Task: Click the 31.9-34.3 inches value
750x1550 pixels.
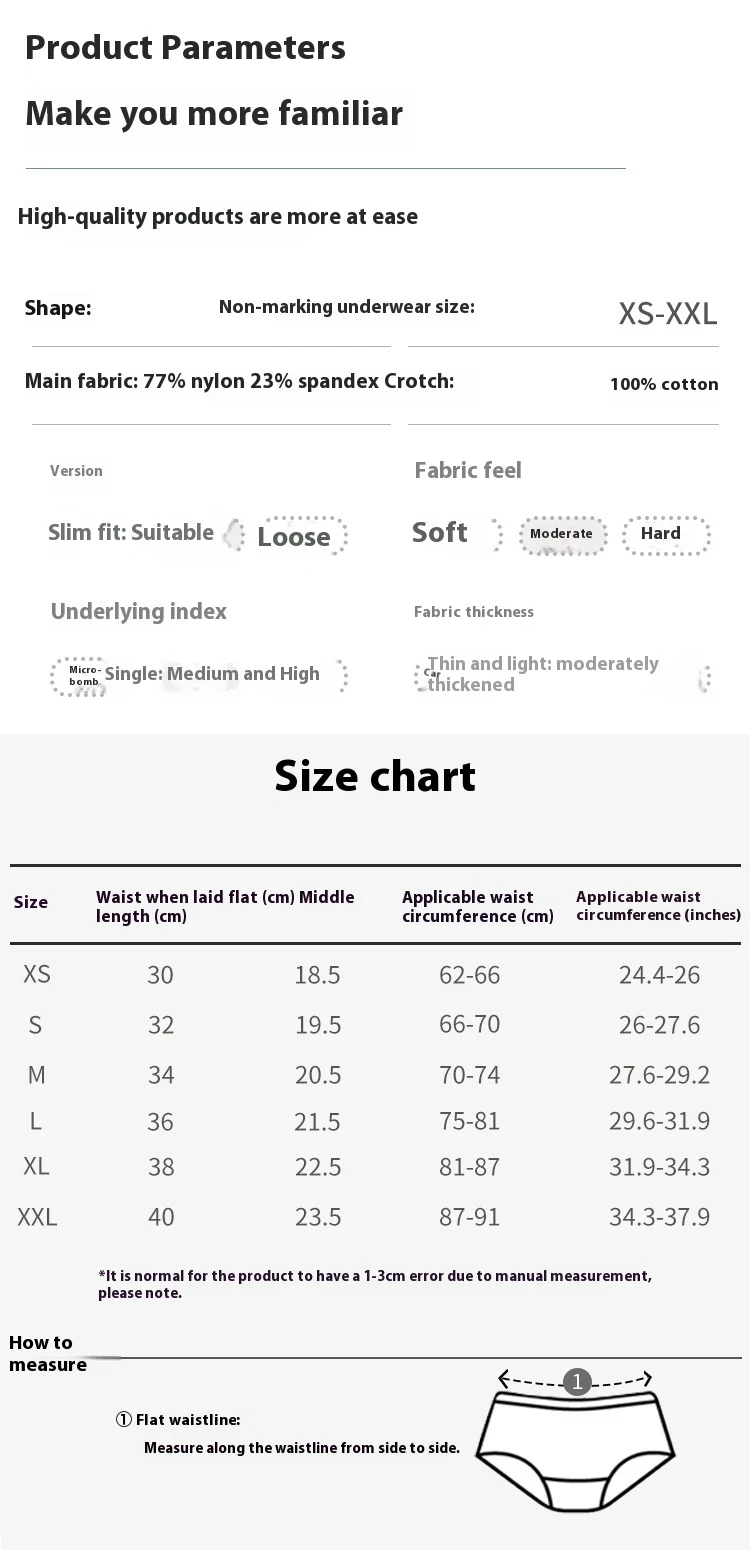Action: [659, 1167]
